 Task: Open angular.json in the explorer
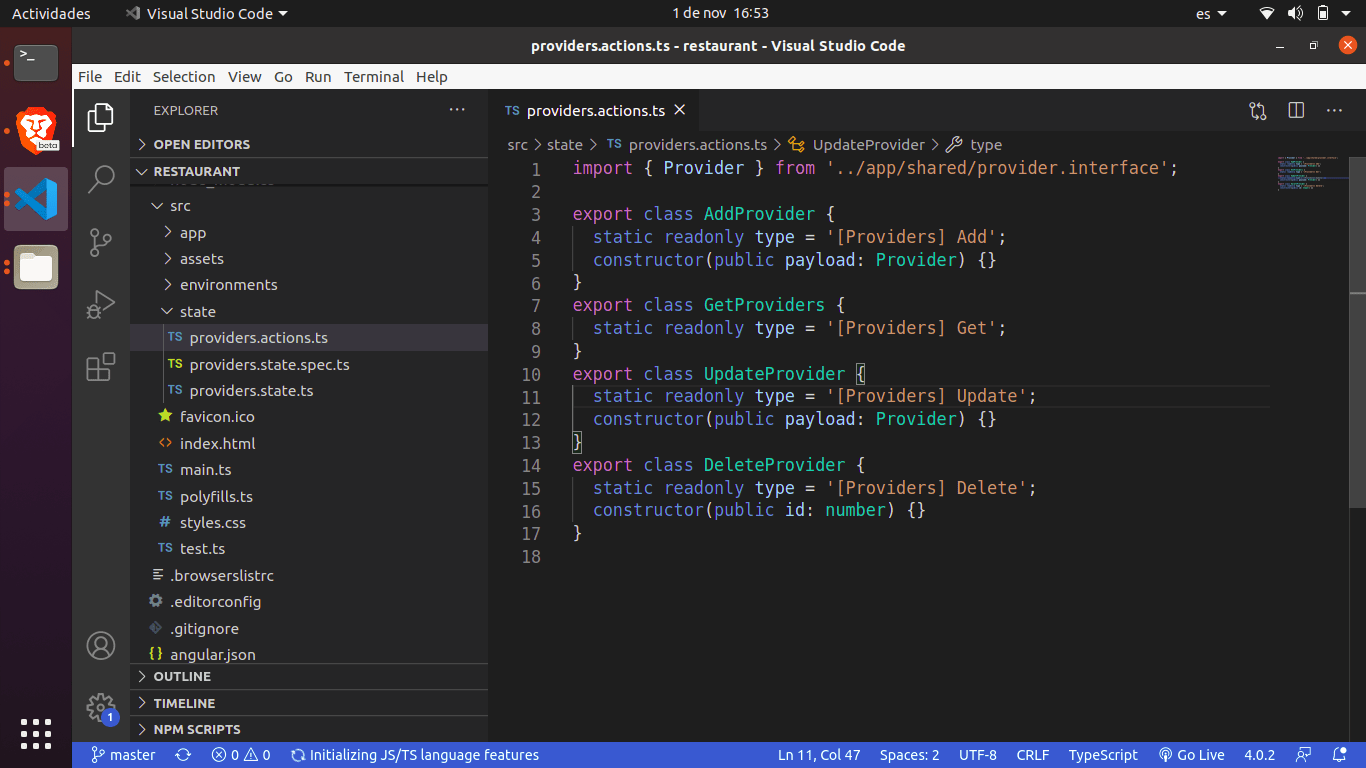(309, 654)
